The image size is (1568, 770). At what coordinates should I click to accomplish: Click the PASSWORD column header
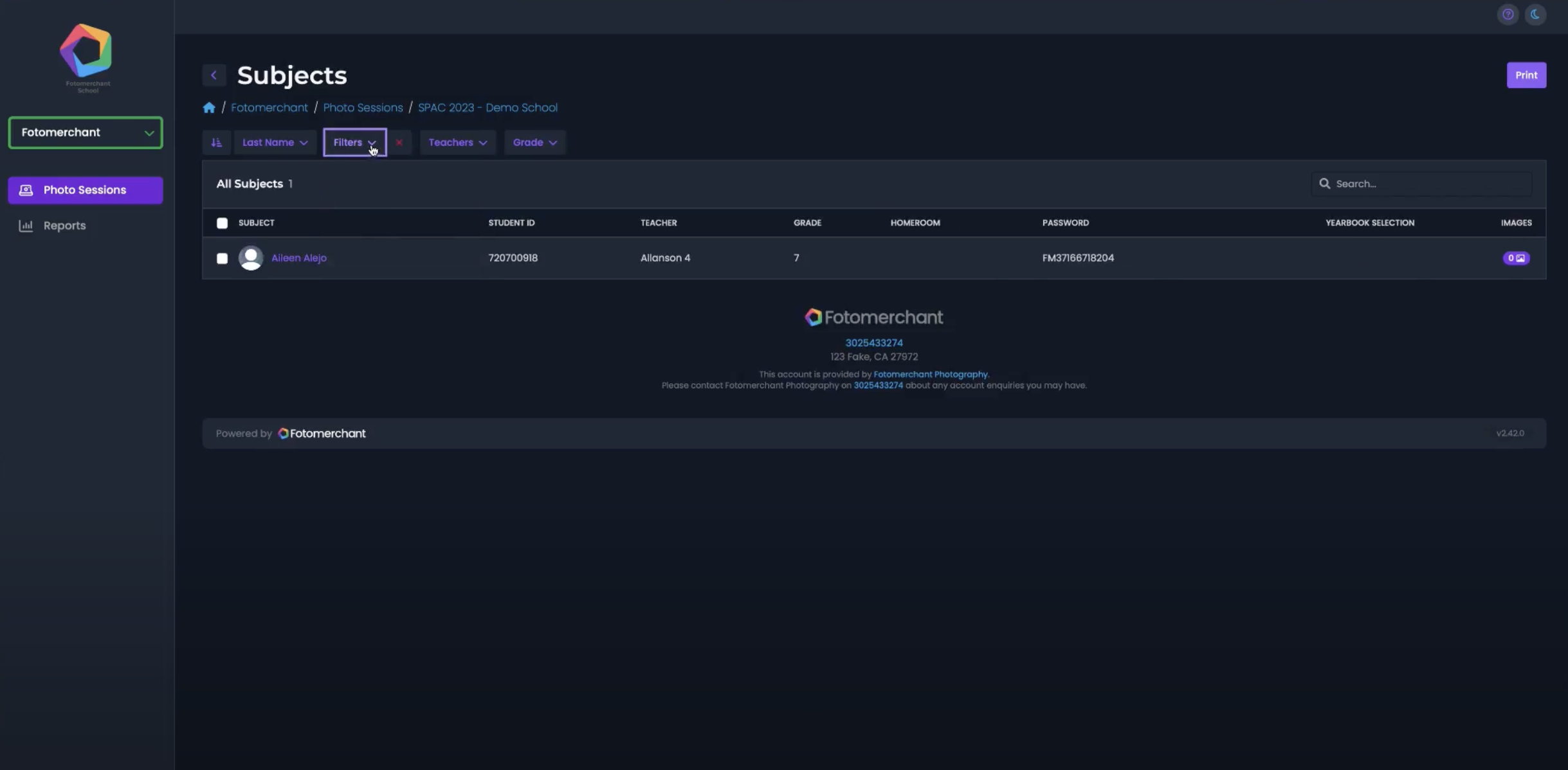pyautogui.click(x=1066, y=223)
